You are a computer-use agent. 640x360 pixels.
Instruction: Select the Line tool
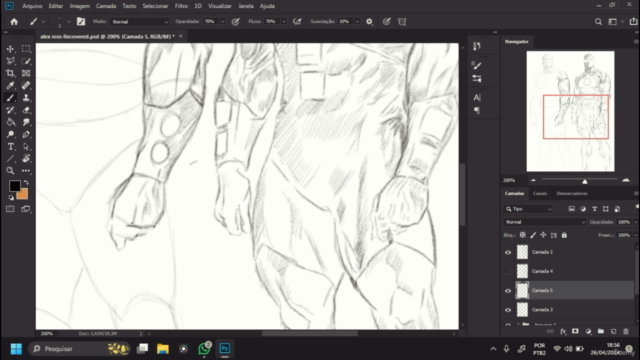point(10,159)
